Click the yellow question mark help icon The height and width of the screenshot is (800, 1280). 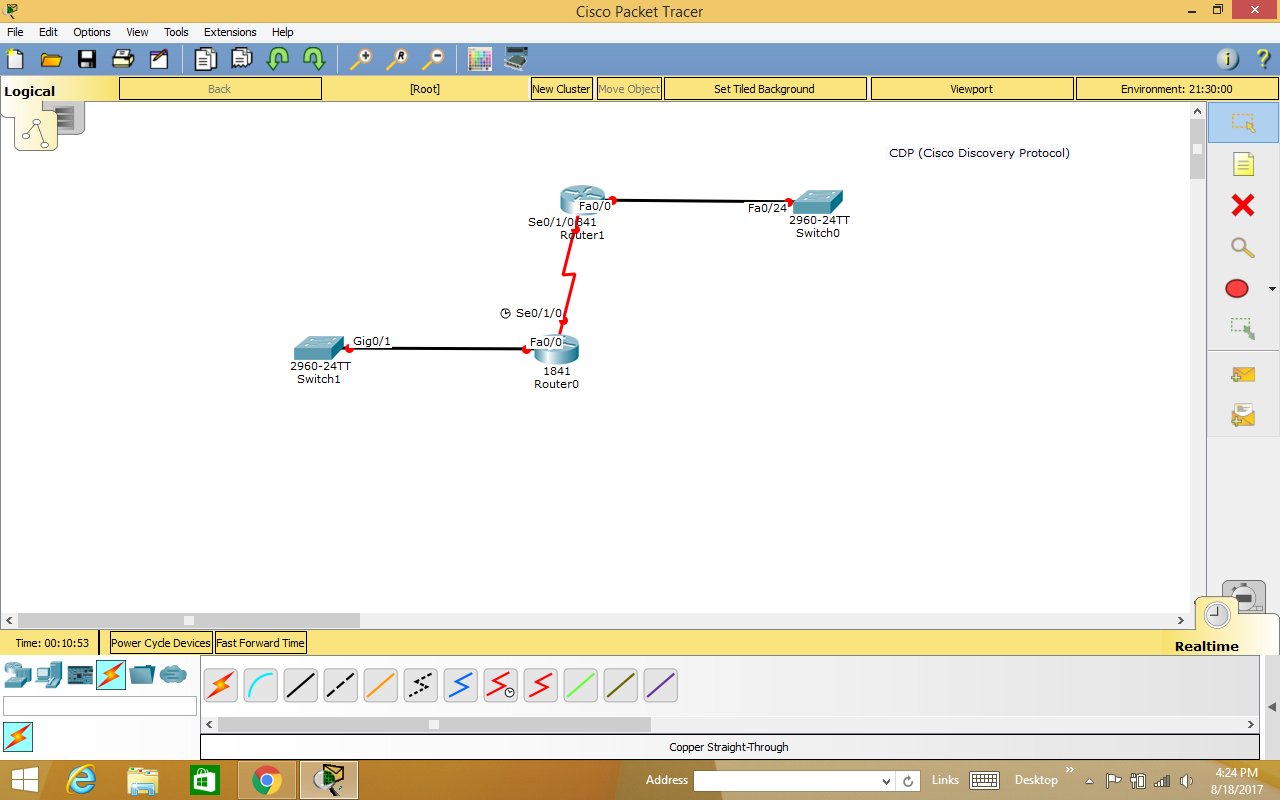(x=1263, y=59)
